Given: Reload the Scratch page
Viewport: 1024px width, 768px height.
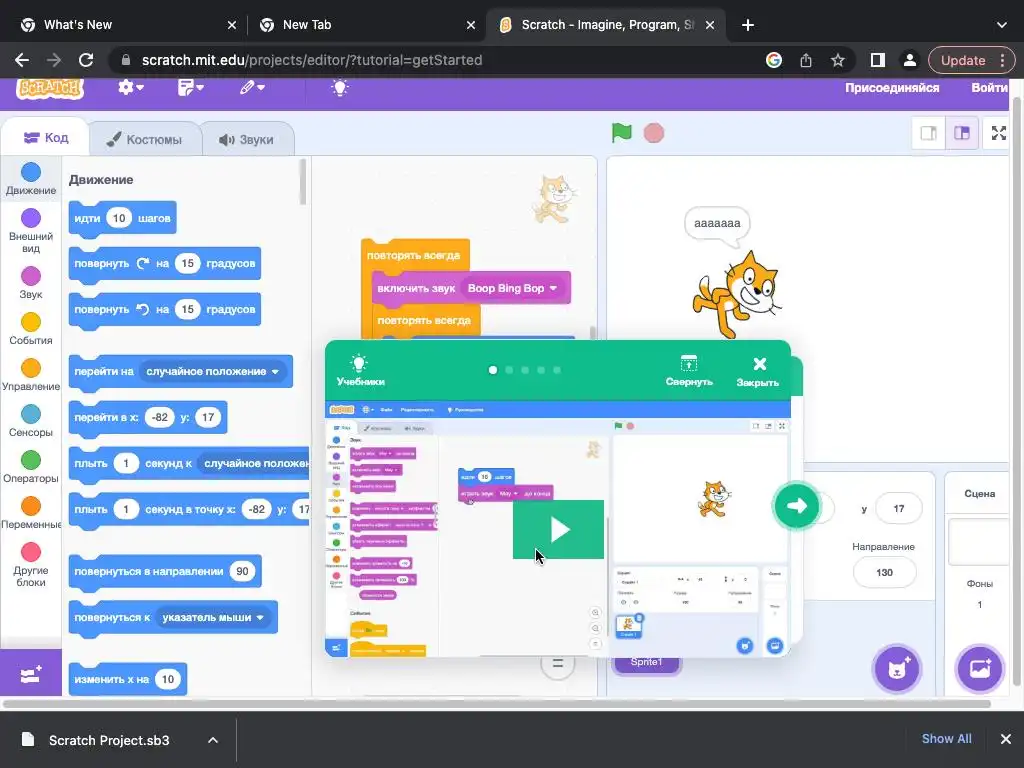Looking at the screenshot, I should pos(86,60).
